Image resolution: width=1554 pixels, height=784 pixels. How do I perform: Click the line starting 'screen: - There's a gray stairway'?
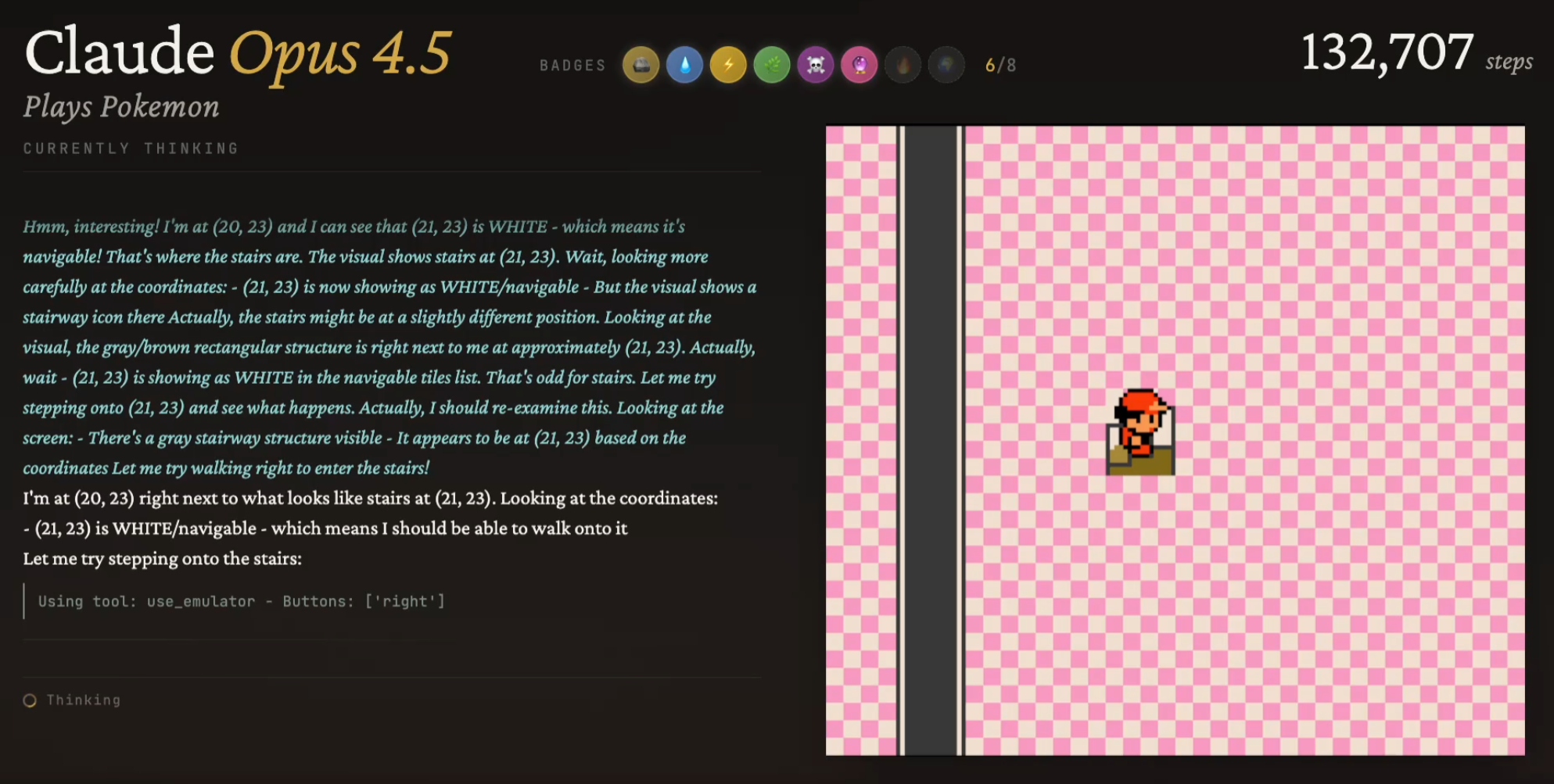coord(354,439)
